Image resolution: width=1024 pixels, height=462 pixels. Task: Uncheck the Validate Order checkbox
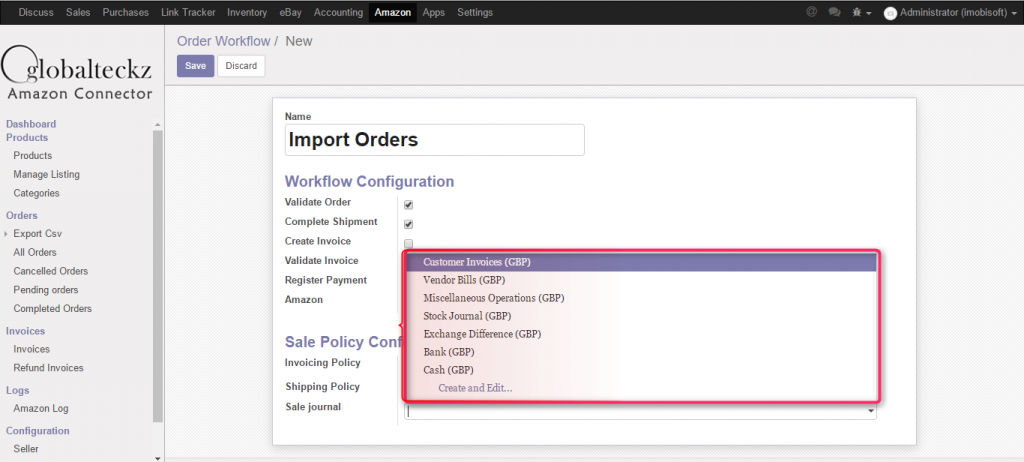[x=408, y=204]
